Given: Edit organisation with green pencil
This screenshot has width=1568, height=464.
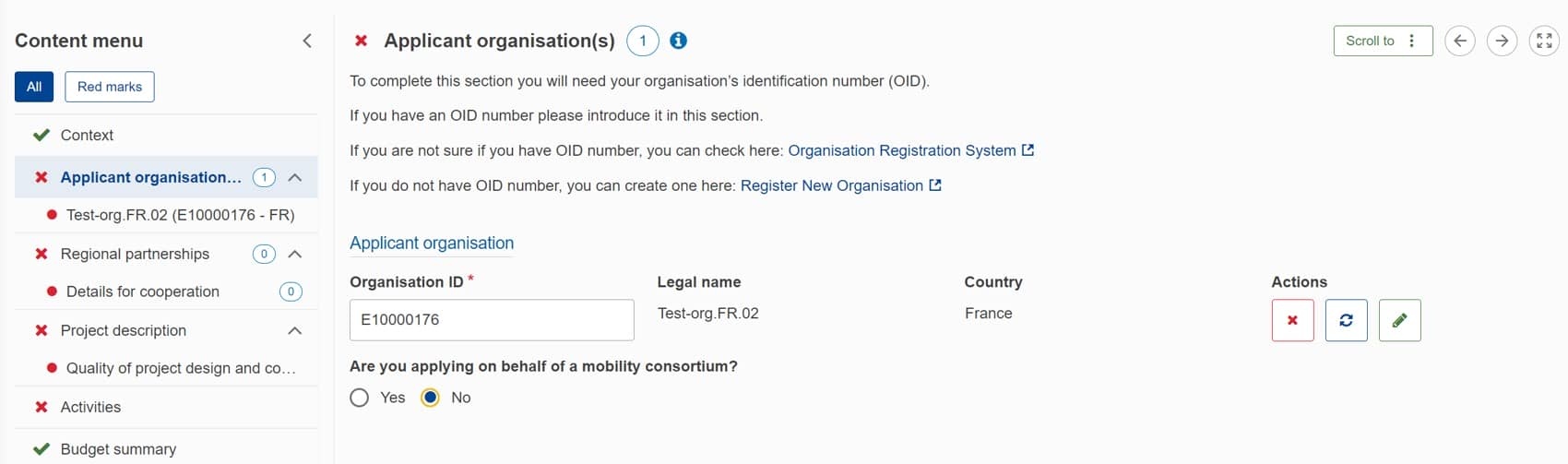Looking at the screenshot, I should click(1399, 320).
